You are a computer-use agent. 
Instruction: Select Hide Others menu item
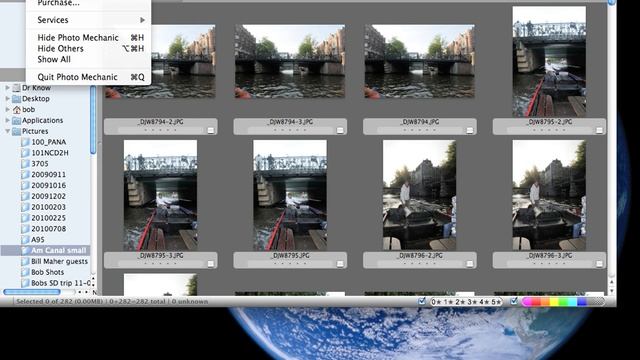[x=88, y=49]
